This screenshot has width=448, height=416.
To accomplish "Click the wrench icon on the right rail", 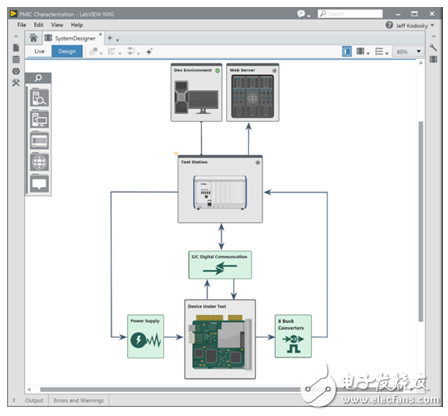I will 433,48.
